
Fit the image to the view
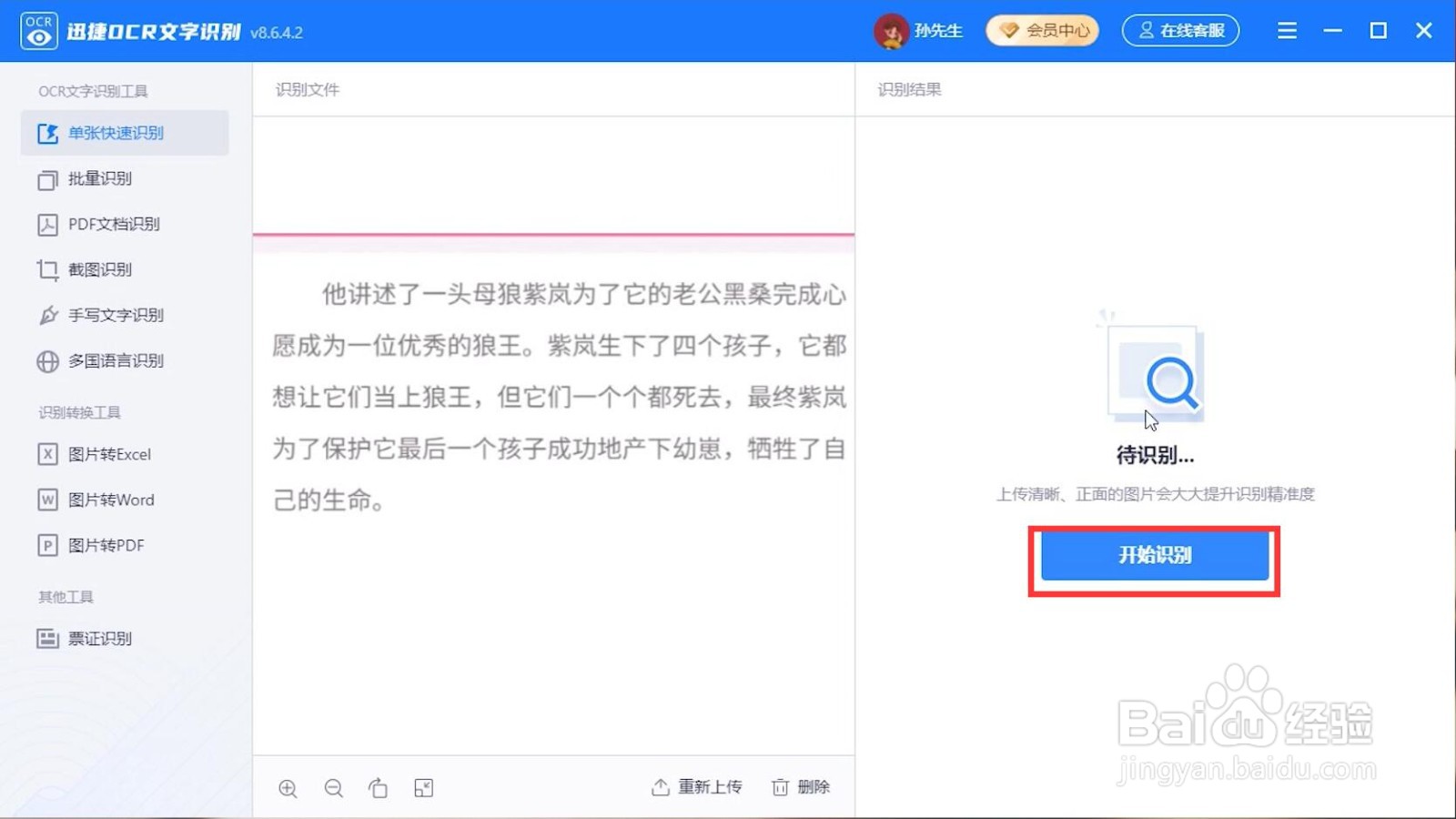424,788
